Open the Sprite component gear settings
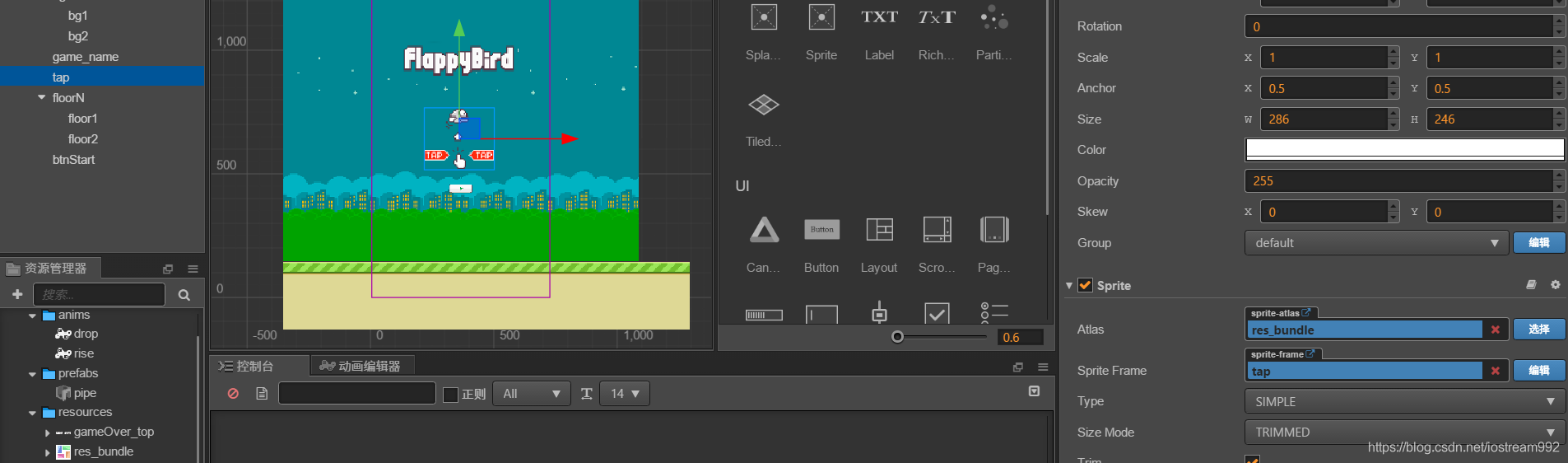1568x463 pixels. pyautogui.click(x=1556, y=285)
